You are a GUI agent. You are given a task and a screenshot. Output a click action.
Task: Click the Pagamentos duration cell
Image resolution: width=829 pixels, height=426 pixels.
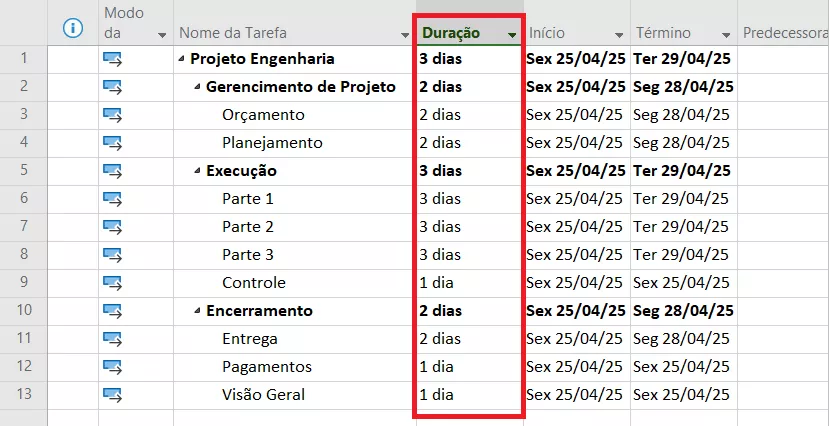point(467,367)
